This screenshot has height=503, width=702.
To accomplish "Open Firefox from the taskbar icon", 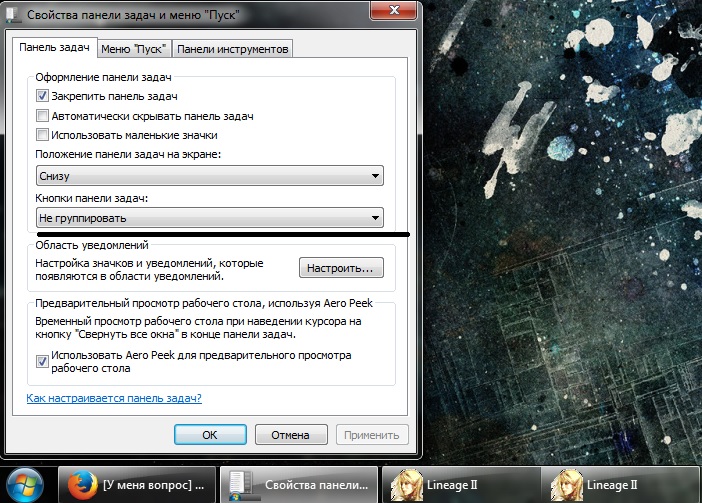I will click(81, 485).
